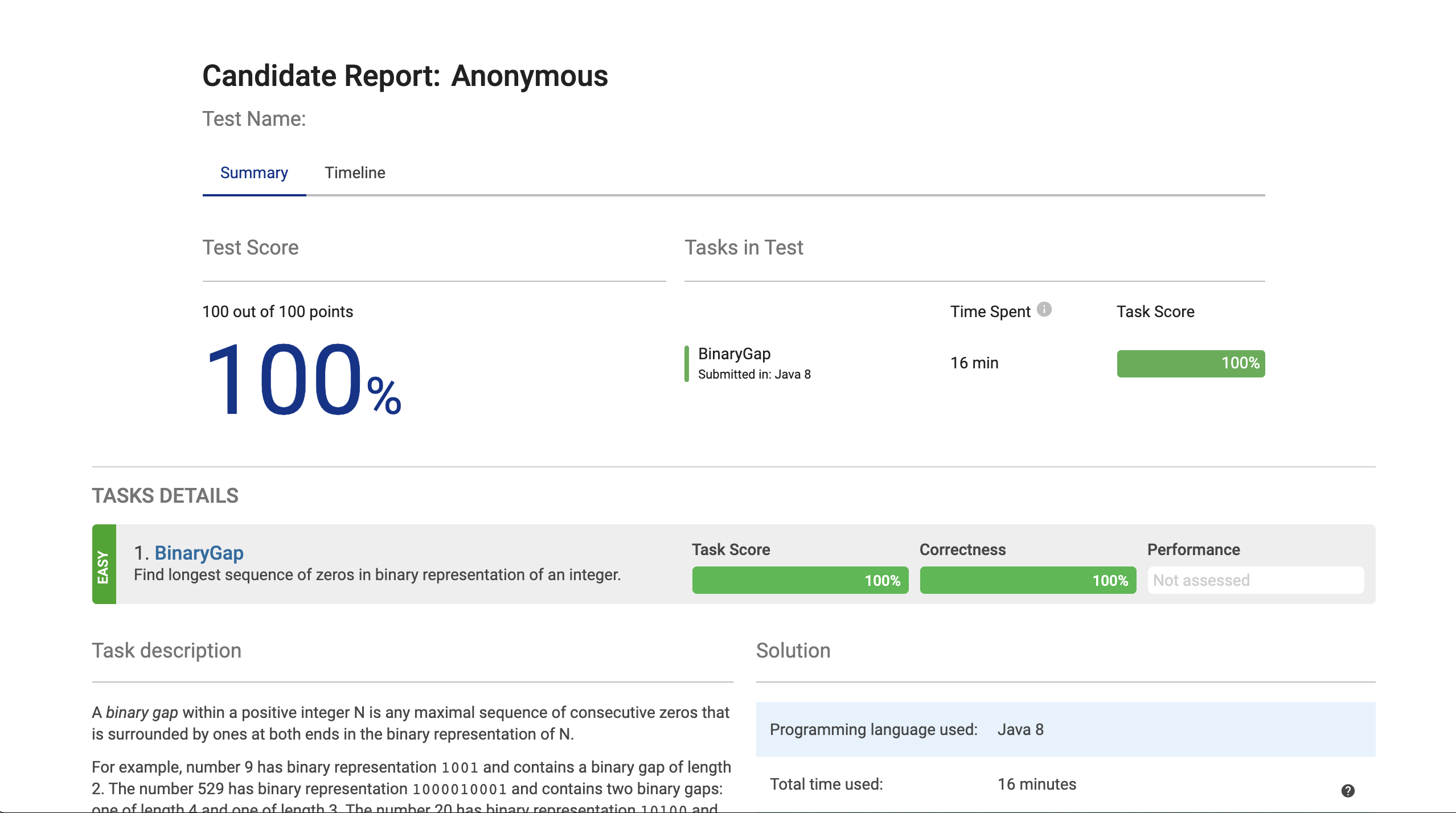The width and height of the screenshot is (1456, 813).
Task: Click the Time Spent info icon
Action: (x=1044, y=309)
